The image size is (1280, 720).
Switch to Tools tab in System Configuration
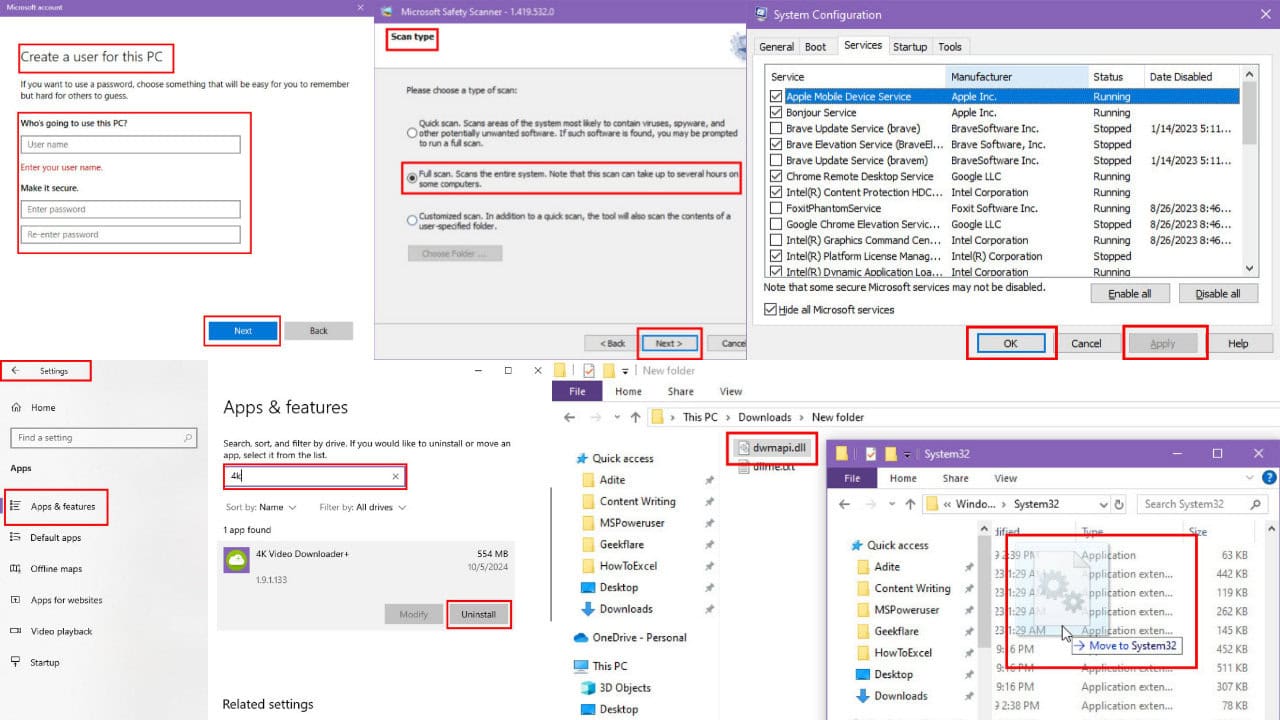(950, 47)
